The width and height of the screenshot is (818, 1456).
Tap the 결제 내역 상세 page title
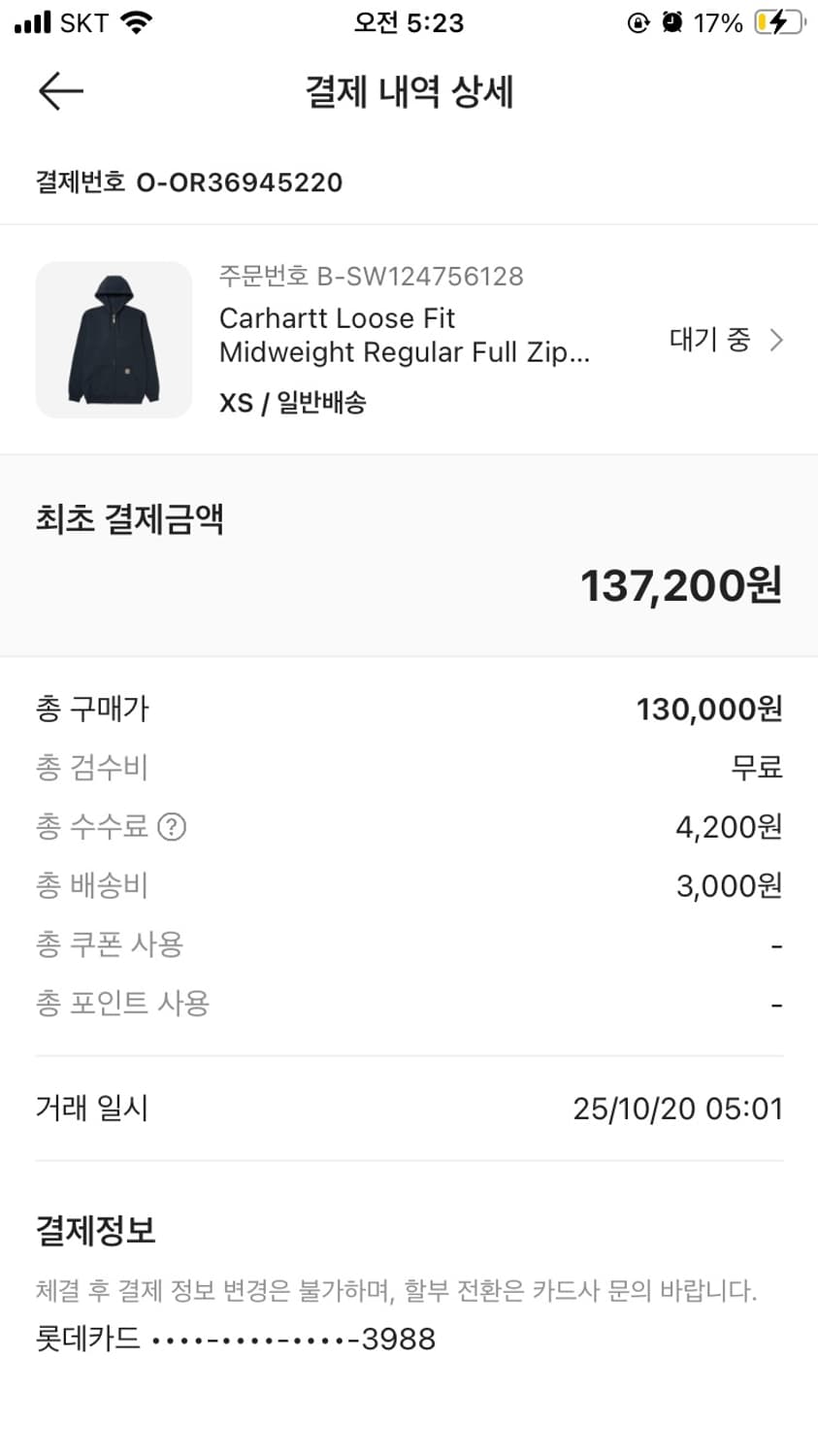point(409,92)
